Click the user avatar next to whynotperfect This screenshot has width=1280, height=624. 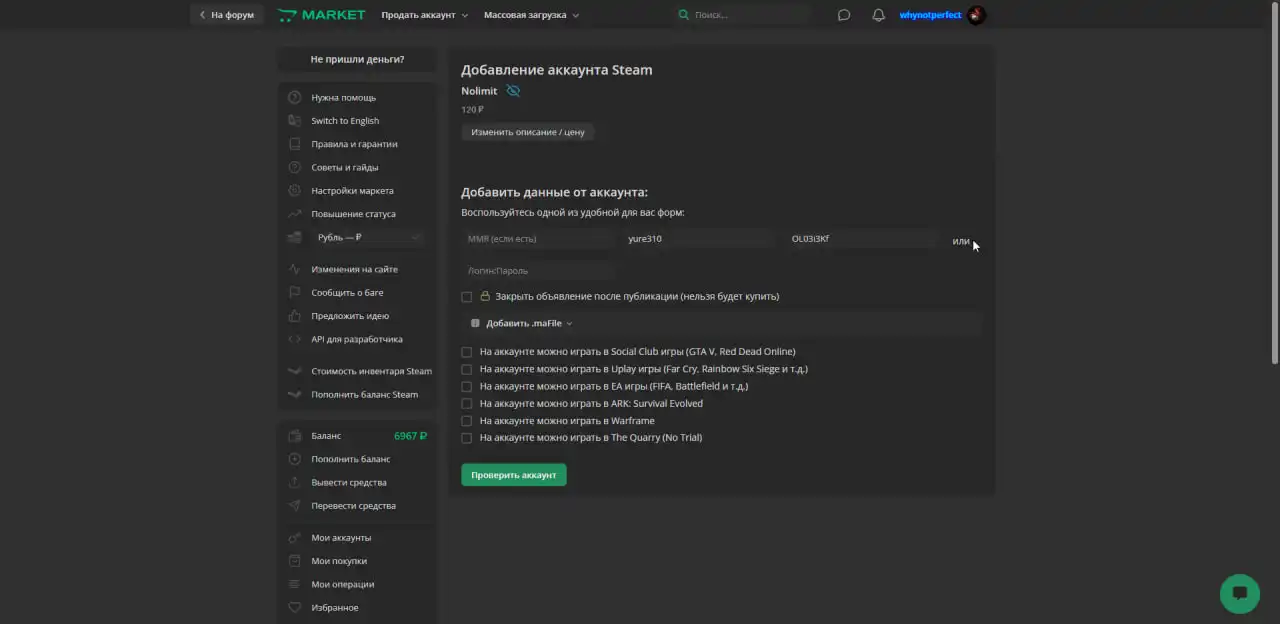coord(977,15)
